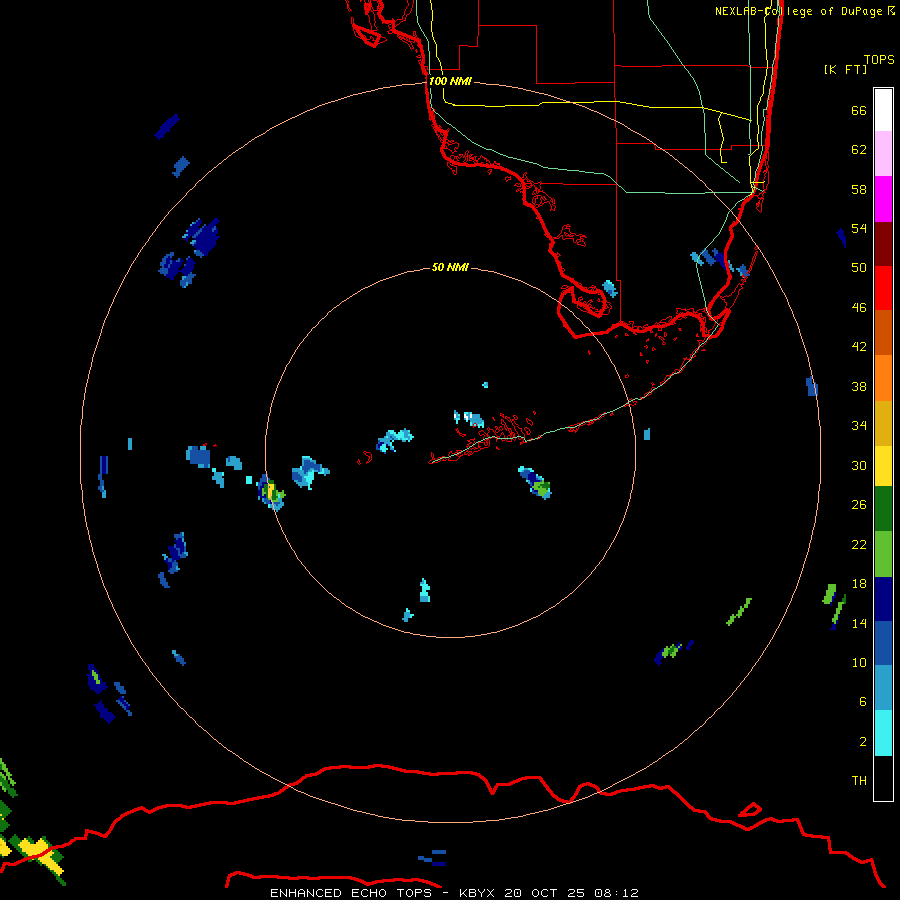This screenshot has width=900, height=900.
Task: Click the bright red legend swatch
Action: [883, 288]
